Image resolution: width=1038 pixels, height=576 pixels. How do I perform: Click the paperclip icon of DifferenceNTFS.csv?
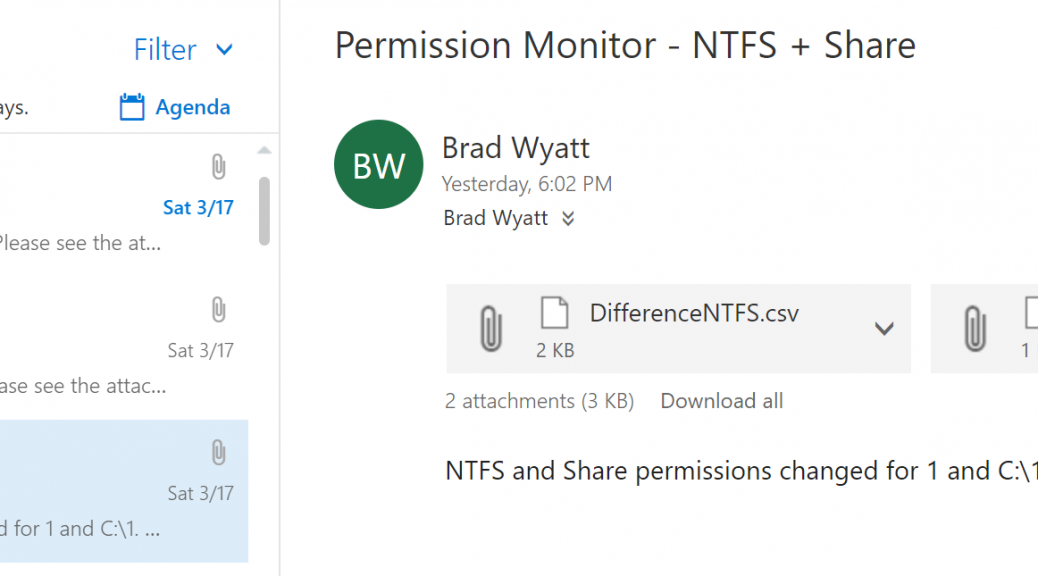pyautogui.click(x=491, y=328)
